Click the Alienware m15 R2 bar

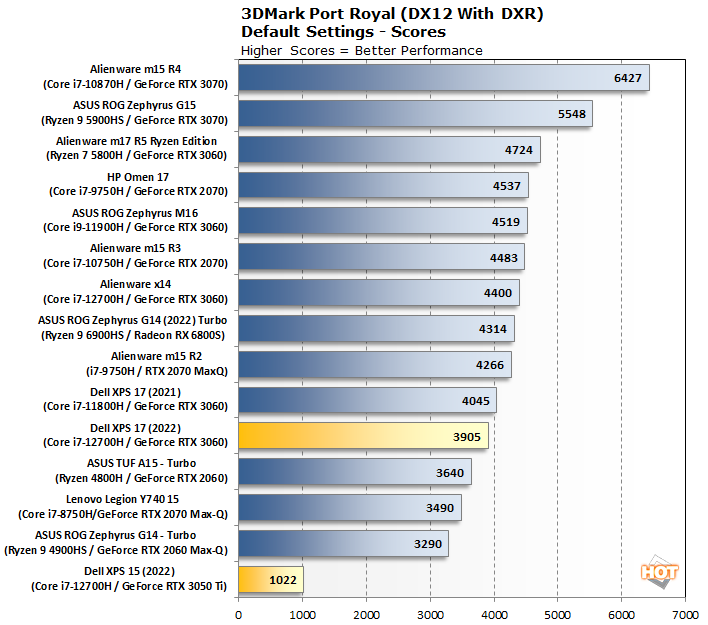click(374, 364)
